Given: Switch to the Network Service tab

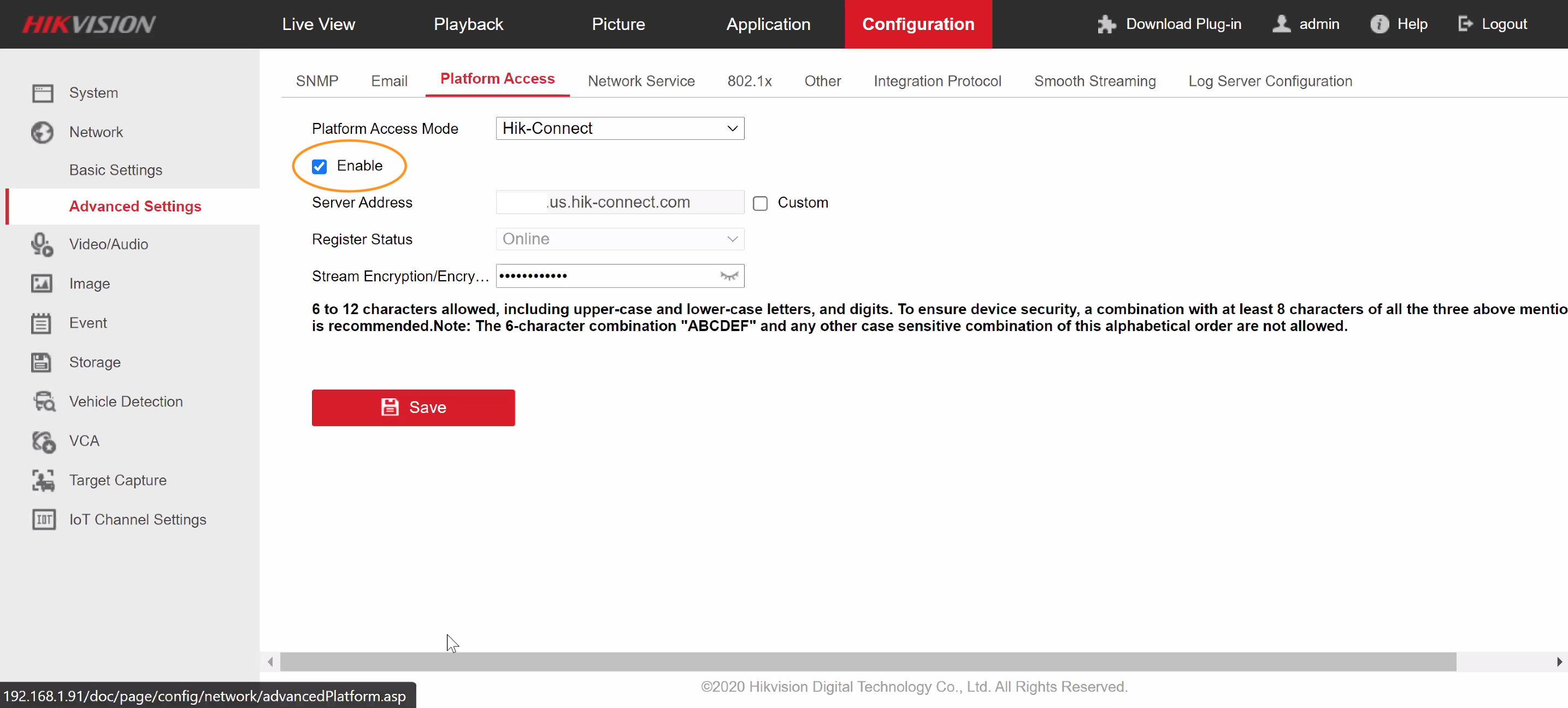Looking at the screenshot, I should point(641,81).
